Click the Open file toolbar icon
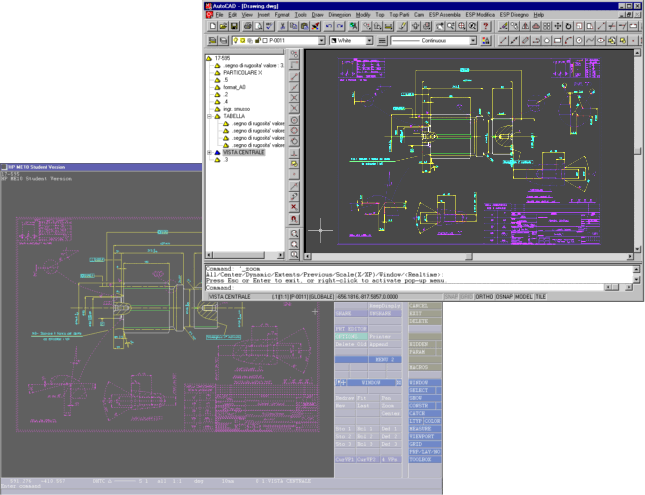Image resolution: width=645 pixels, height=495 pixels. (225, 28)
